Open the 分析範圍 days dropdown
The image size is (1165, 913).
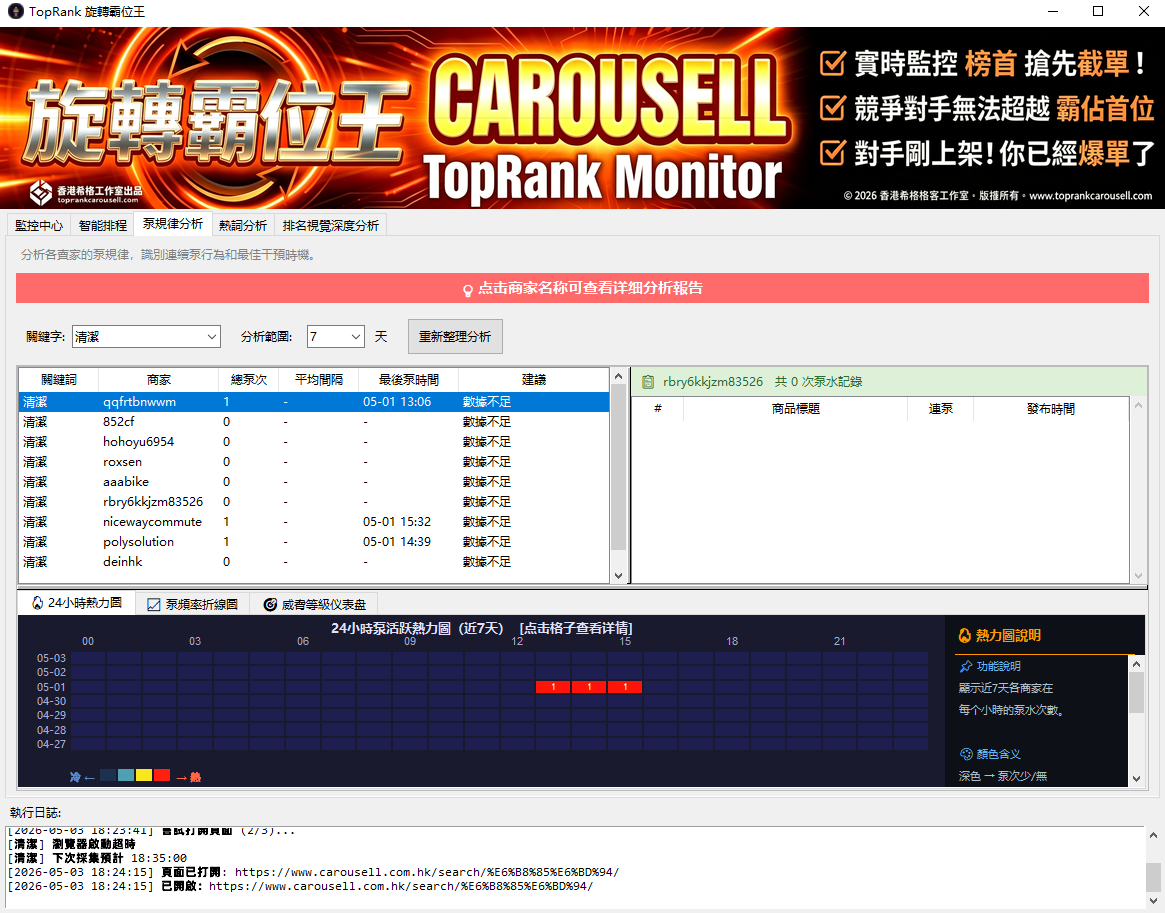[335, 337]
